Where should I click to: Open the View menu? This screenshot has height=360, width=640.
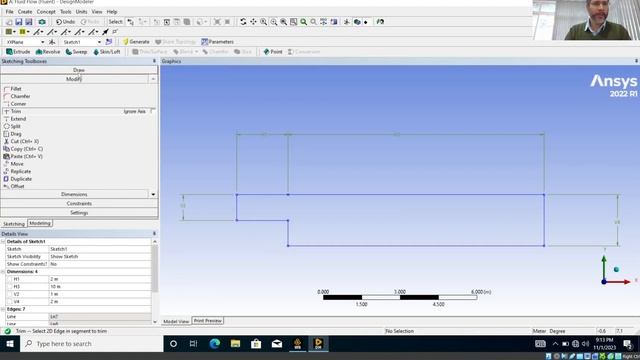pos(97,12)
